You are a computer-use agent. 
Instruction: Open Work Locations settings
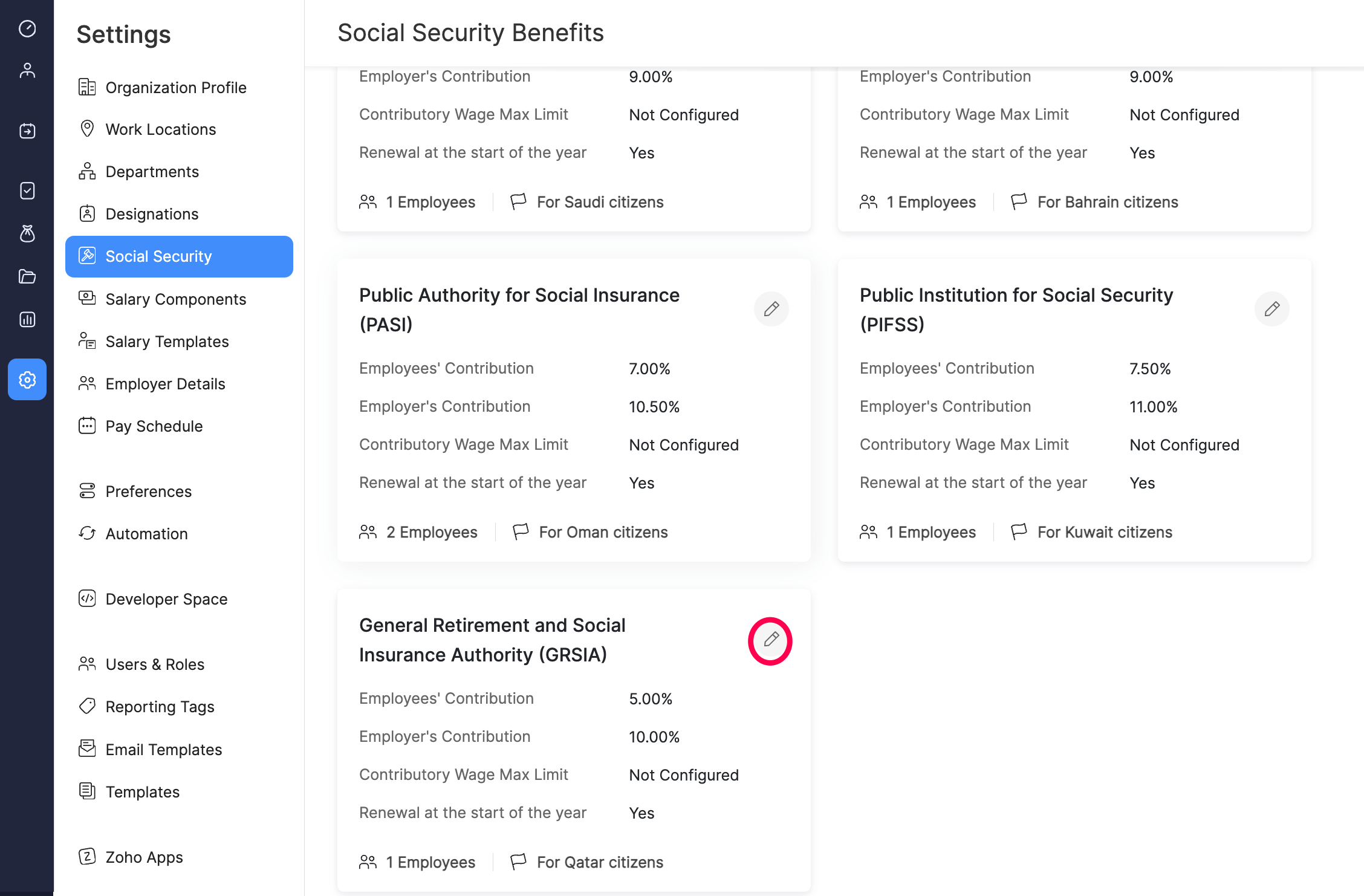tap(160, 129)
